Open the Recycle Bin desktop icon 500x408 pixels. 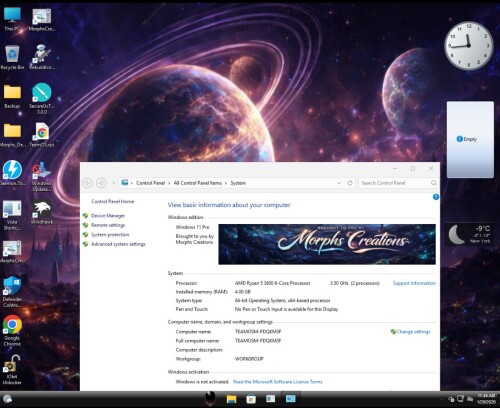pyautogui.click(x=12, y=57)
